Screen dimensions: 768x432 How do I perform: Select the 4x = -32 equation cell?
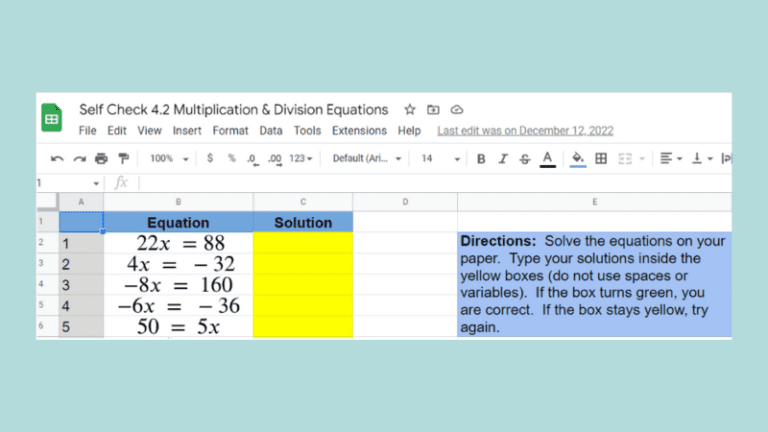point(178,264)
